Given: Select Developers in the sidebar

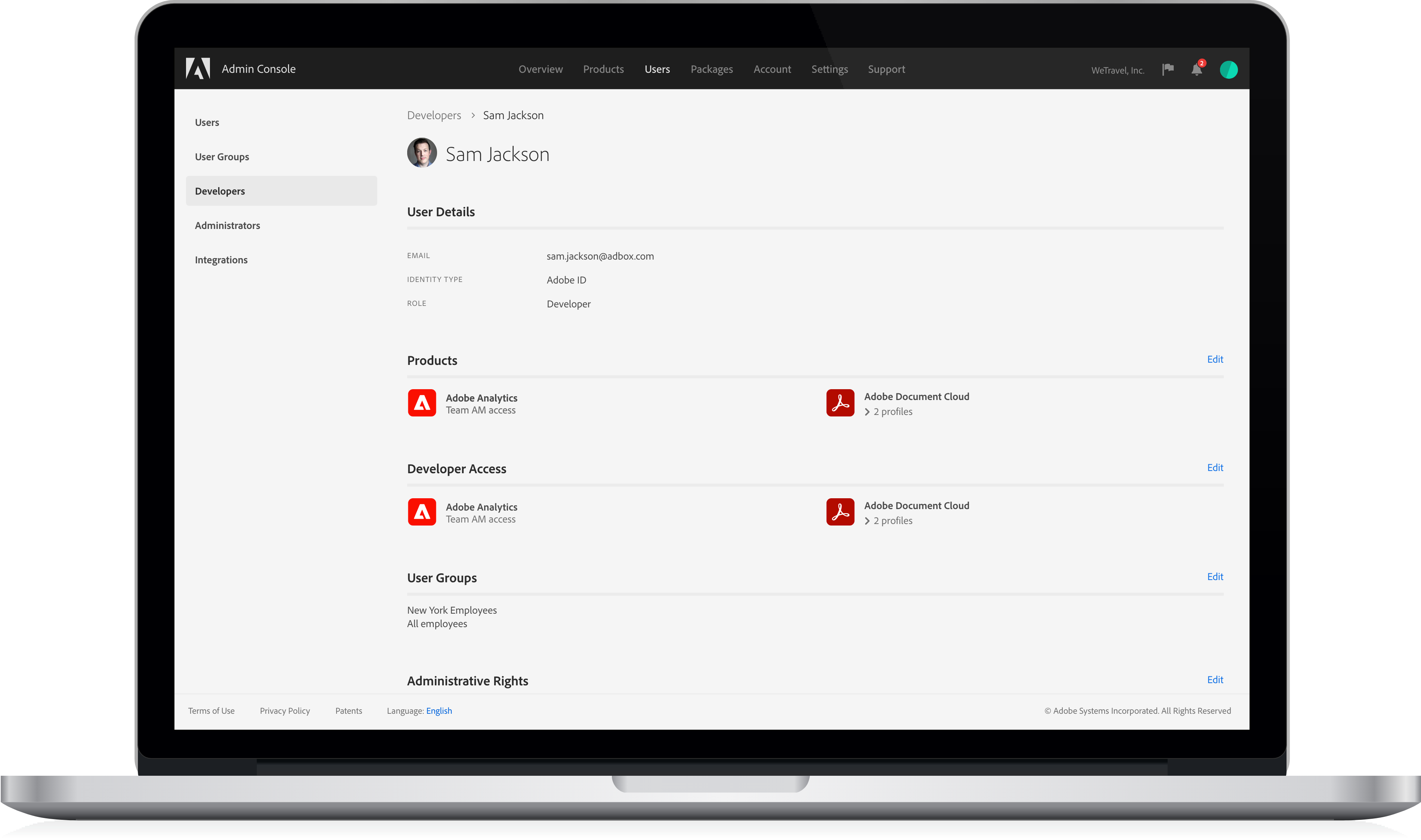Looking at the screenshot, I should pyautogui.click(x=281, y=191).
